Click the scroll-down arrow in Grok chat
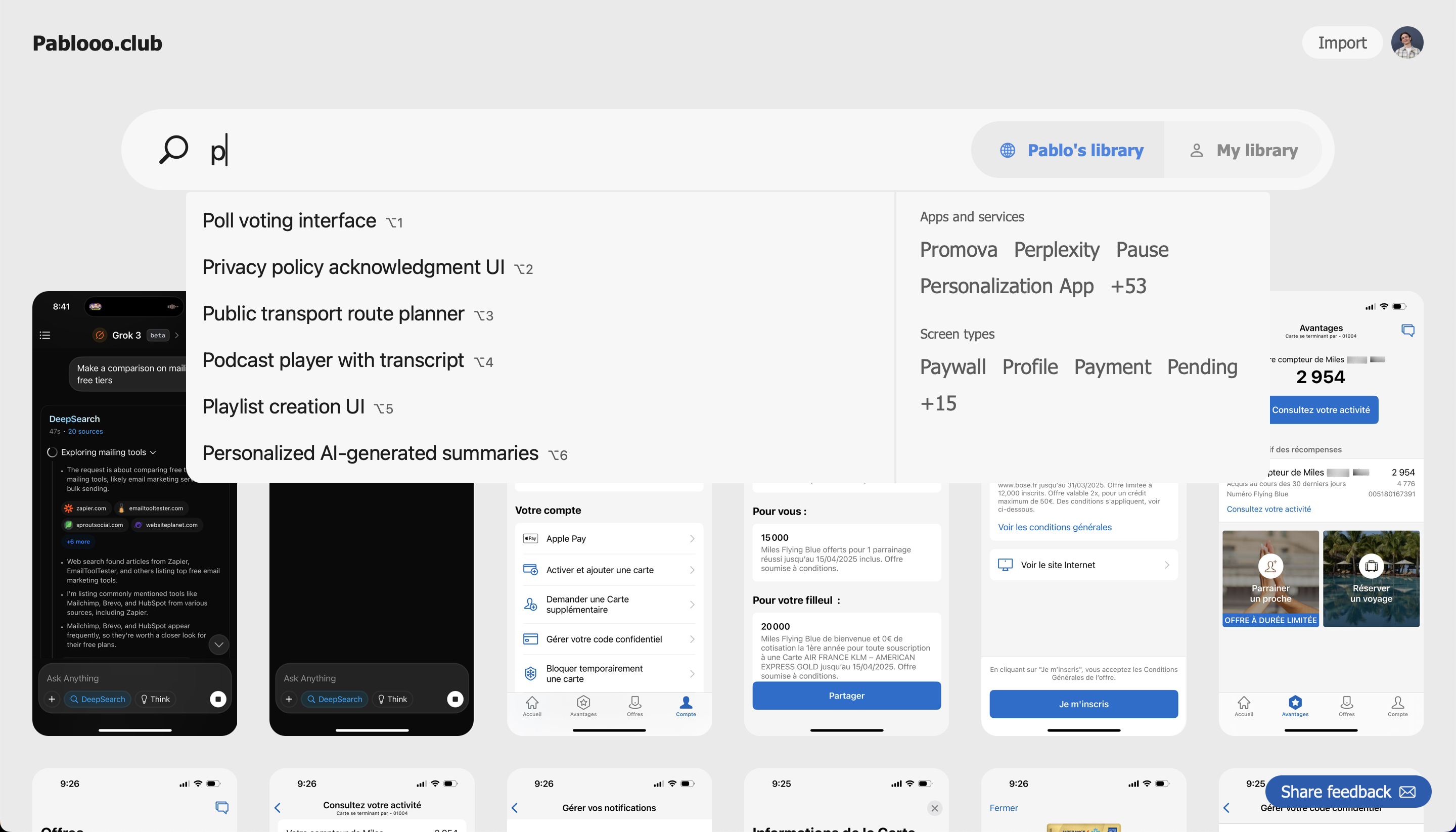The image size is (1456, 832). [219, 644]
